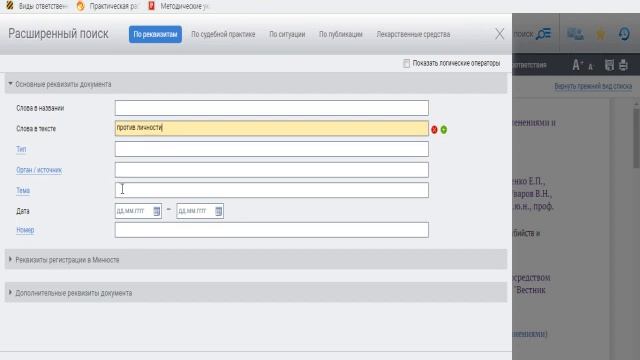Viewport: 640px width, 360px height.
Task: Switch to По публикации tab
Action: tap(341, 34)
